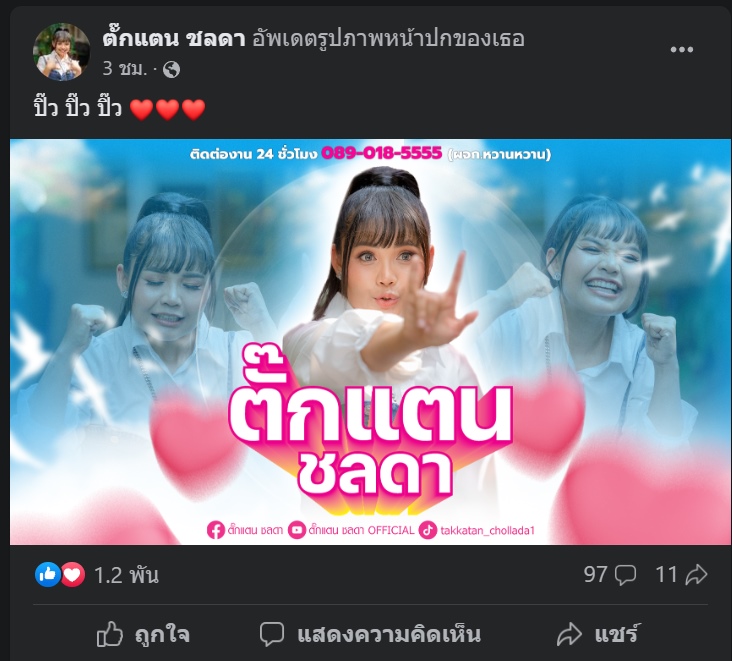Viewport: 732px width, 661px height.
Task: Click the blue like reaction icon
Action: [48, 574]
